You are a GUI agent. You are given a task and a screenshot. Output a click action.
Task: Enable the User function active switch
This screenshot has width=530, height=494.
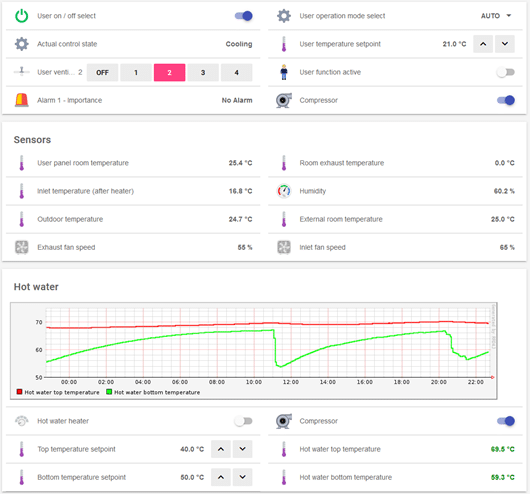(x=506, y=72)
